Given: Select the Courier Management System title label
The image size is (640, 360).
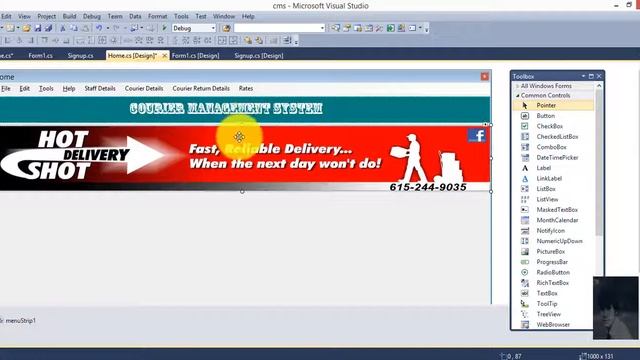Looking at the screenshot, I should tap(226, 109).
